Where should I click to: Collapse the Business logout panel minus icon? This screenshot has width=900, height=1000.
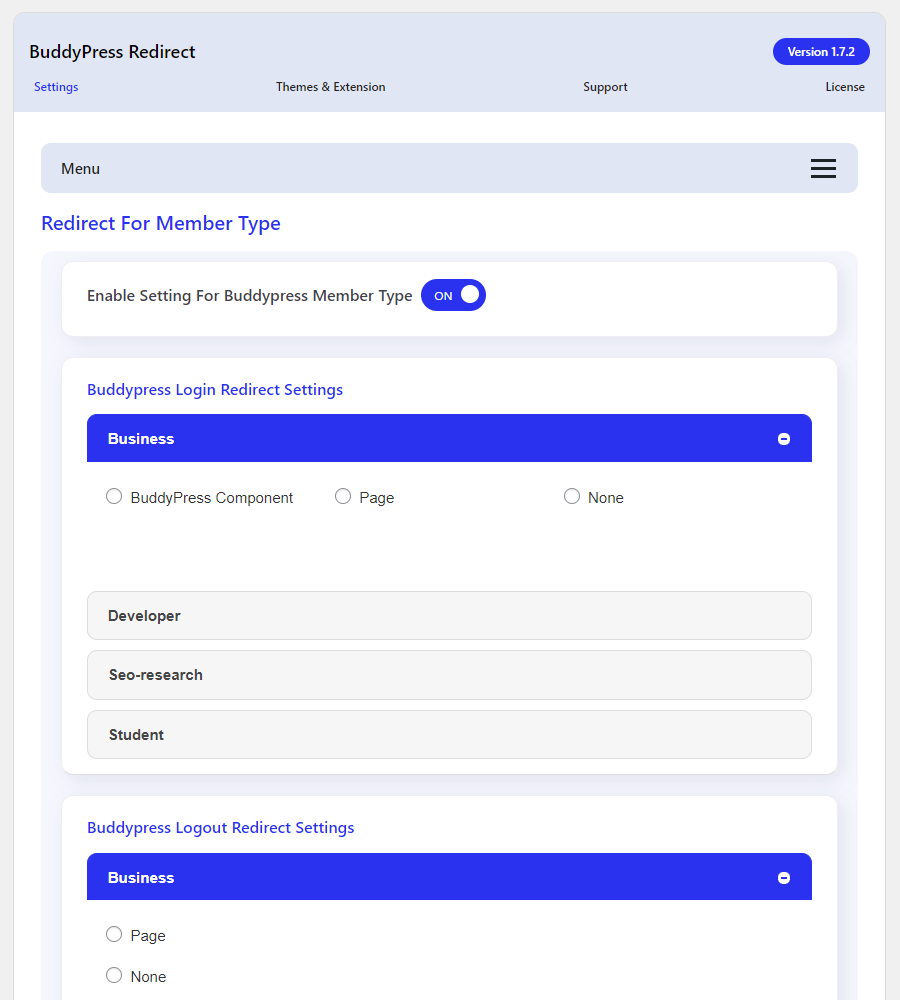783,877
